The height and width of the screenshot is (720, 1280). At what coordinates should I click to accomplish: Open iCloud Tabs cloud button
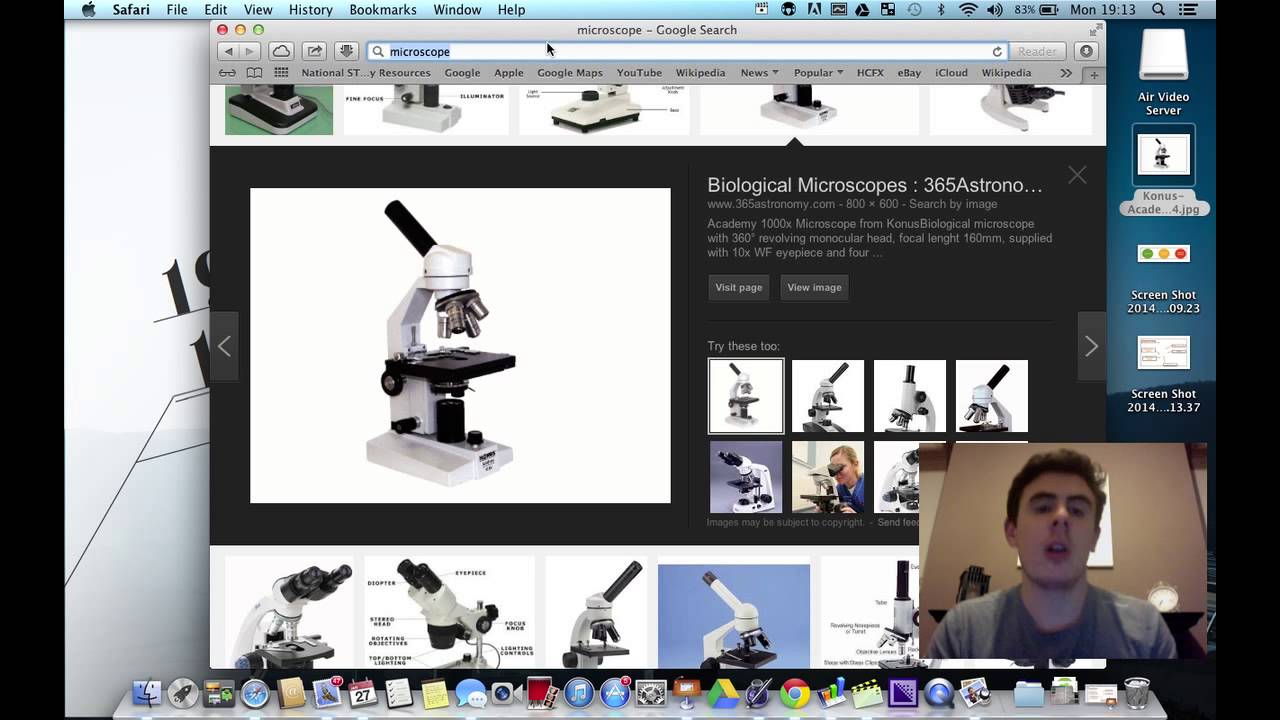click(x=282, y=51)
